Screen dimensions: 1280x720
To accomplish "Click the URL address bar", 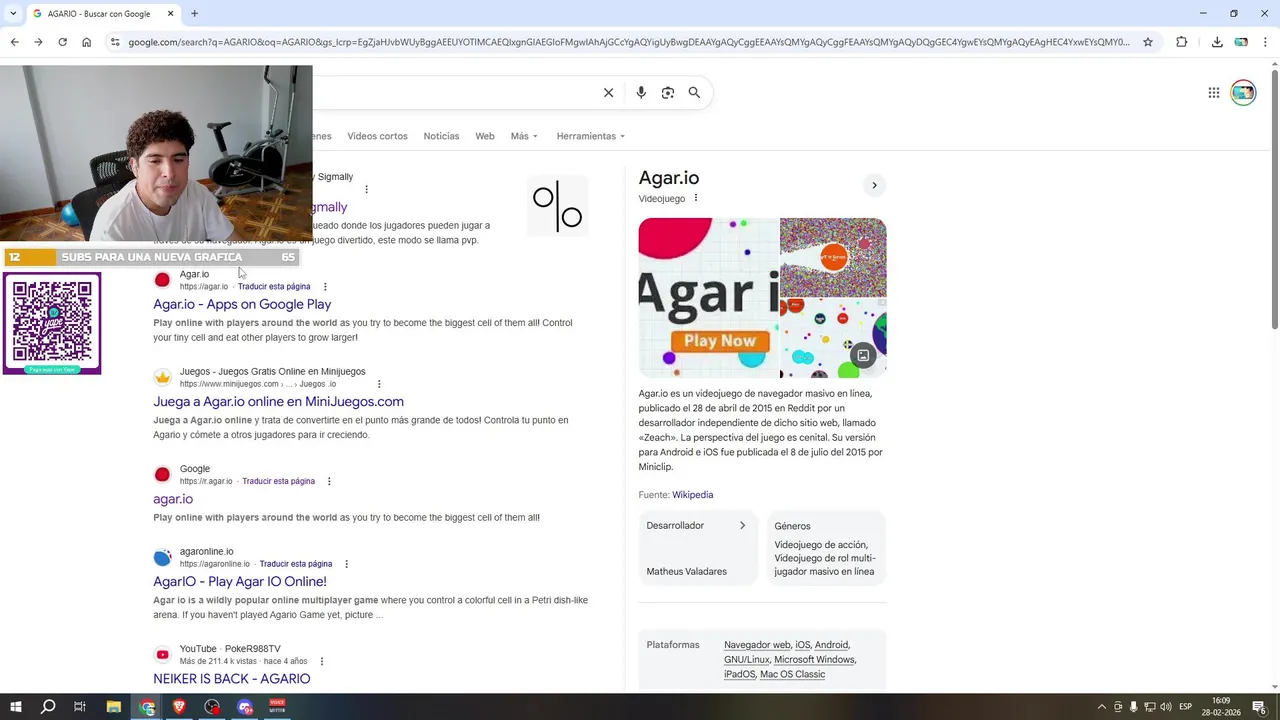I will tap(628, 42).
